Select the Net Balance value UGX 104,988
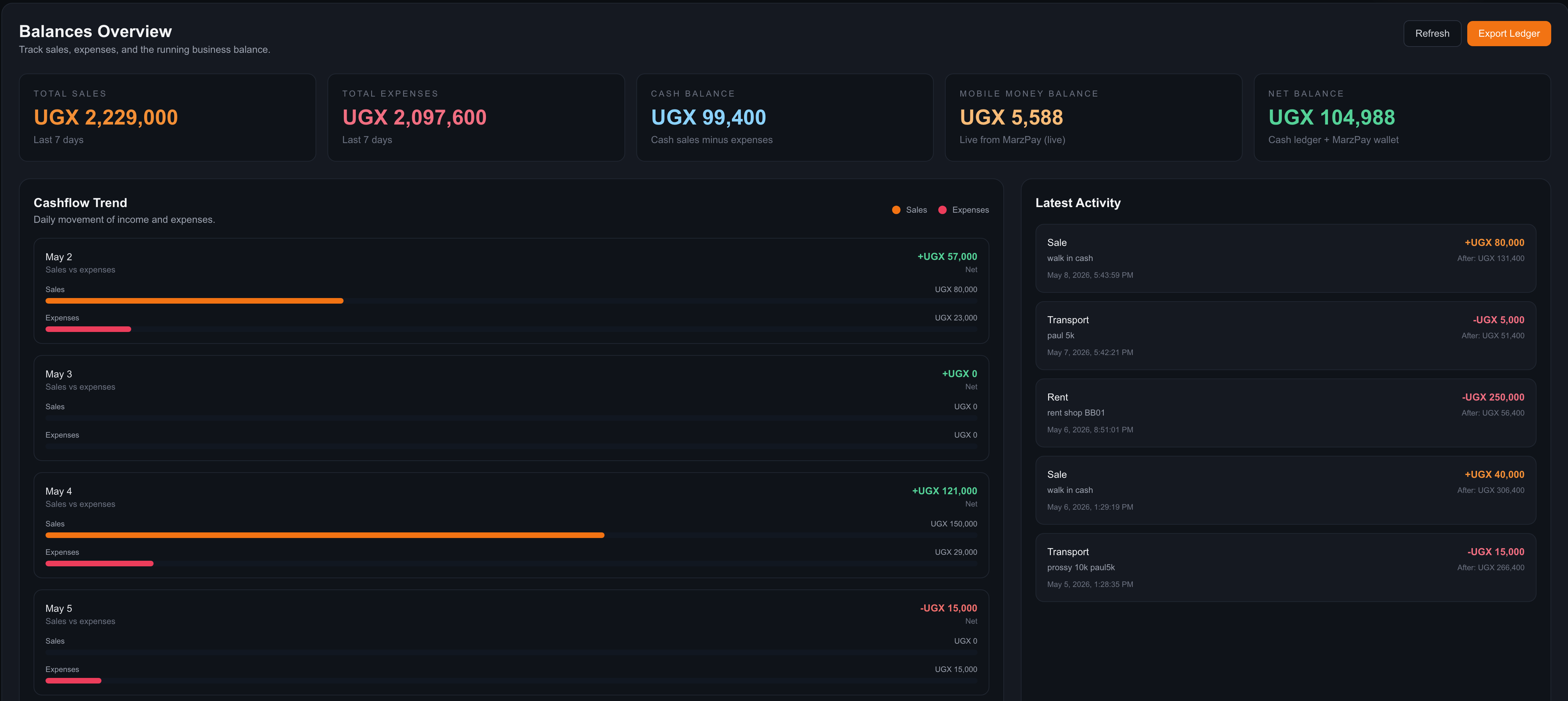 pyautogui.click(x=1331, y=118)
